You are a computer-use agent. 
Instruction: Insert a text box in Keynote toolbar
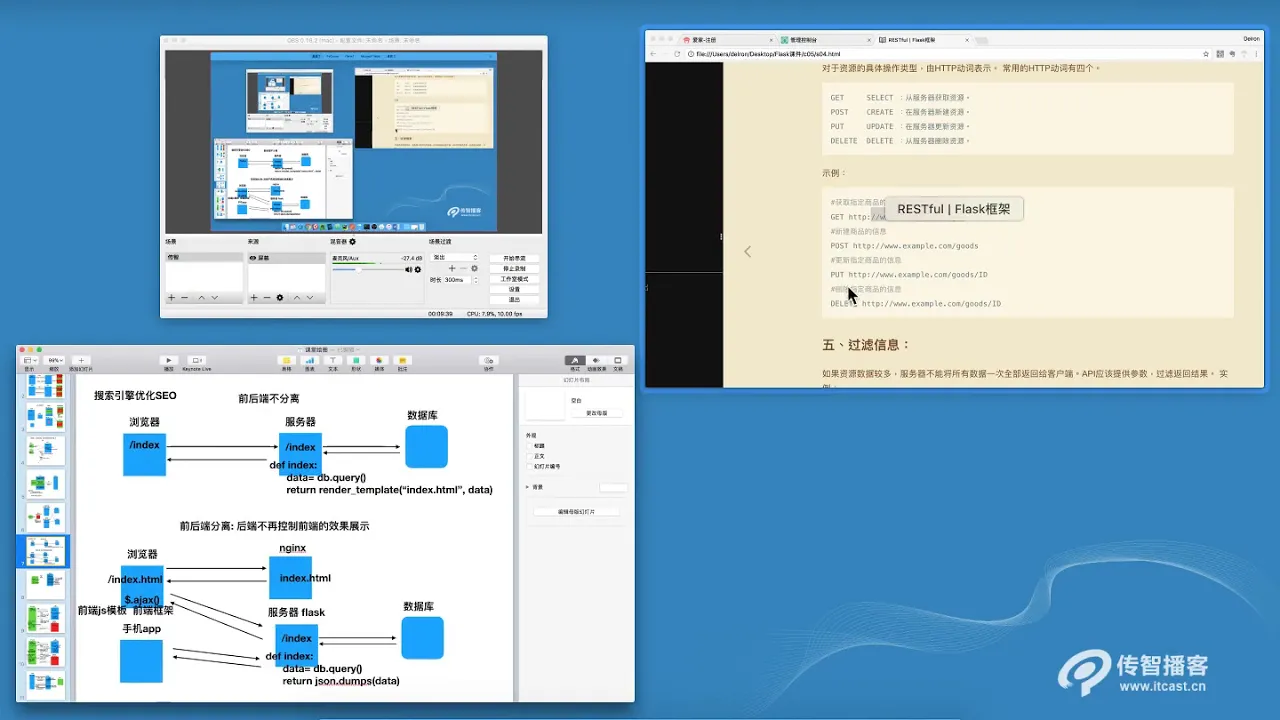pyautogui.click(x=333, y=360)
